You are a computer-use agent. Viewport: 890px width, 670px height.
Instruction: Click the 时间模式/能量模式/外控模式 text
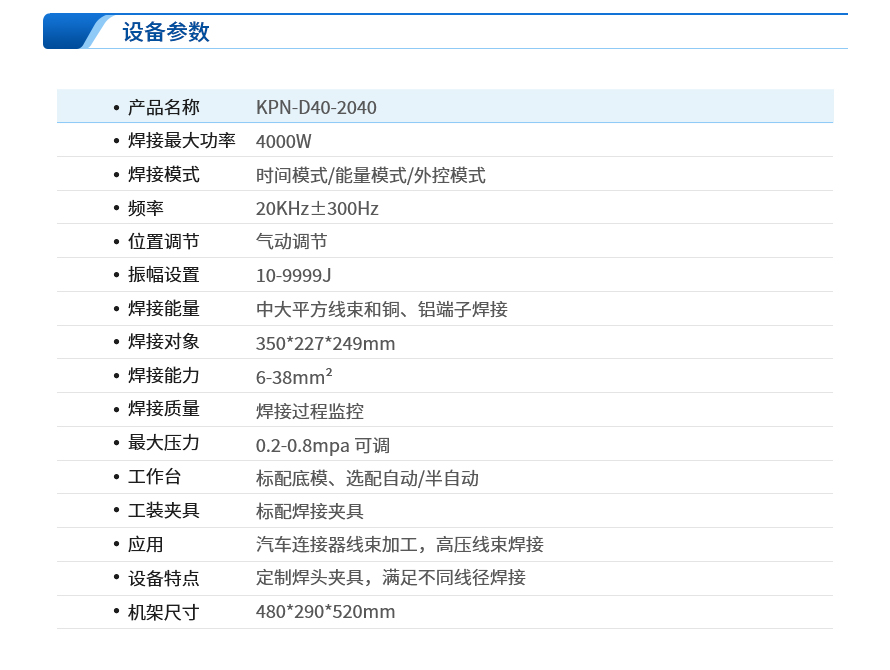(x=371, y=175)
